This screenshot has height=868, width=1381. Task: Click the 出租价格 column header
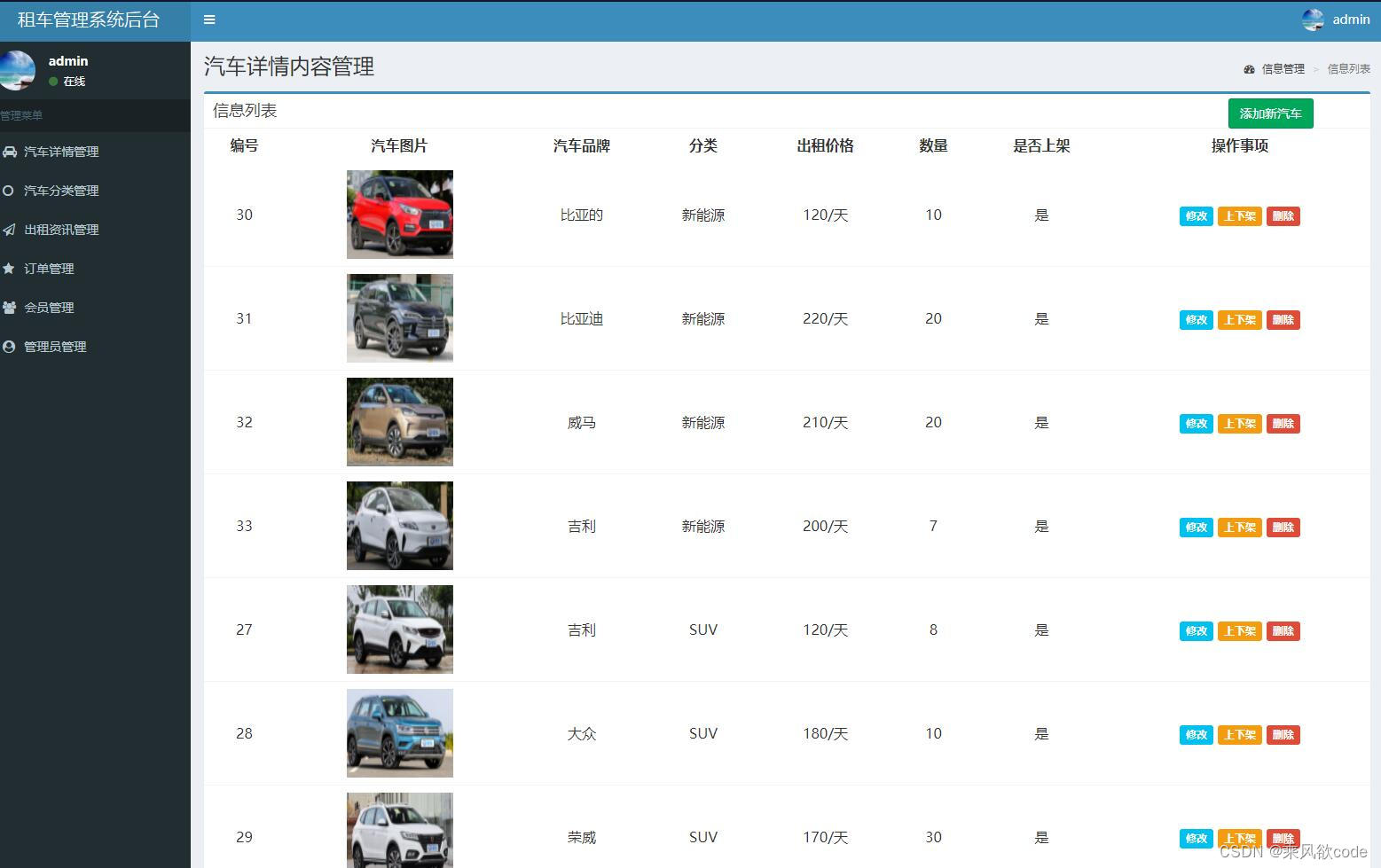click(826, 146)
